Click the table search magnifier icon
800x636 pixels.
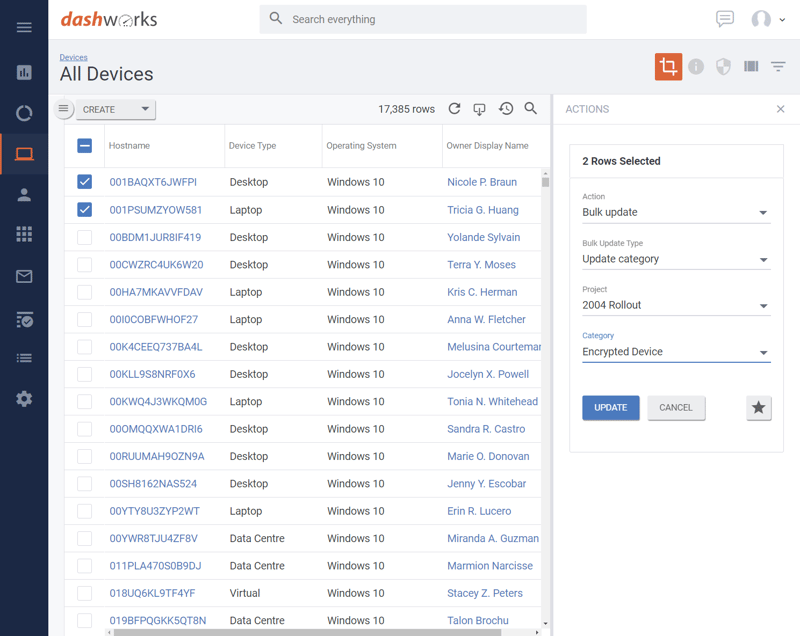point(531,109)
